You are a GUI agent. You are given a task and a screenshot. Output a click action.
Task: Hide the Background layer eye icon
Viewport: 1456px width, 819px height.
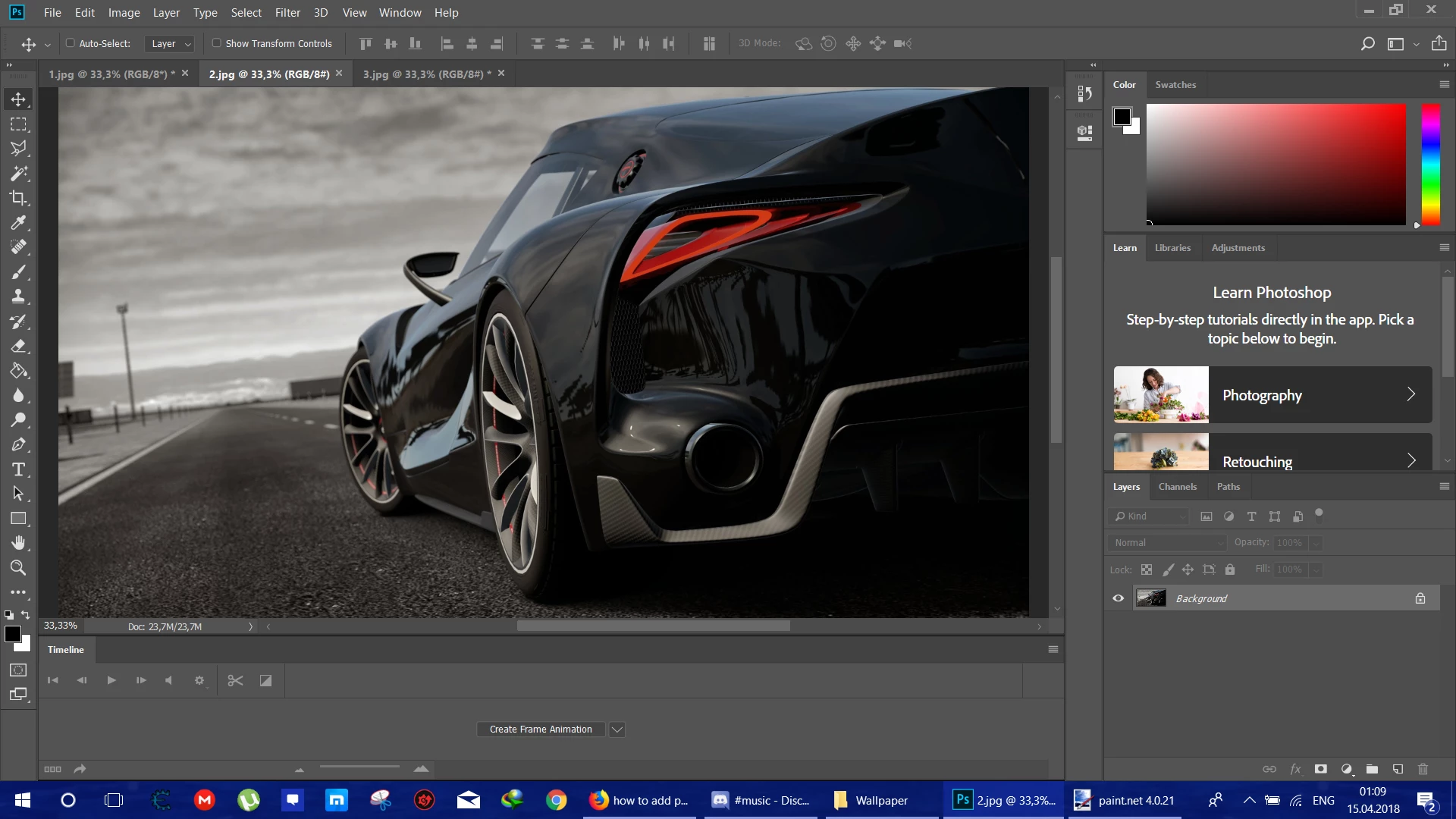click(x=1118, y=598)
